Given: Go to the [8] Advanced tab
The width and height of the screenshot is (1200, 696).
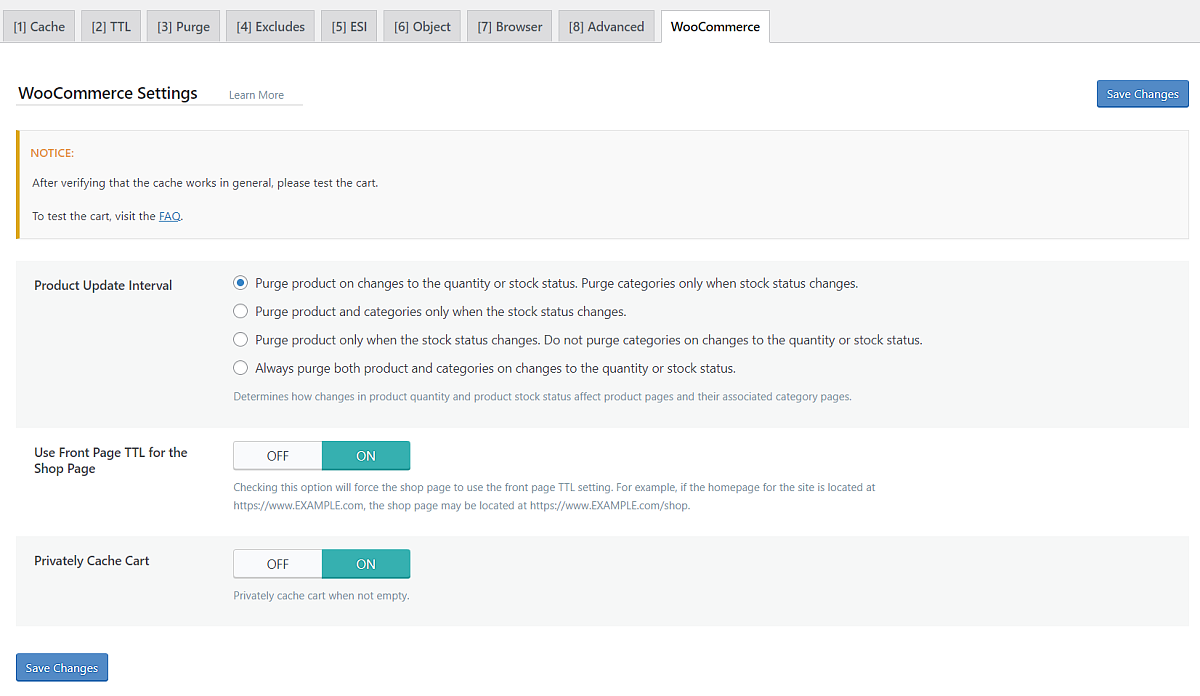Looking at the screenshot, I should pyautogui.click(x=607, y=27).
